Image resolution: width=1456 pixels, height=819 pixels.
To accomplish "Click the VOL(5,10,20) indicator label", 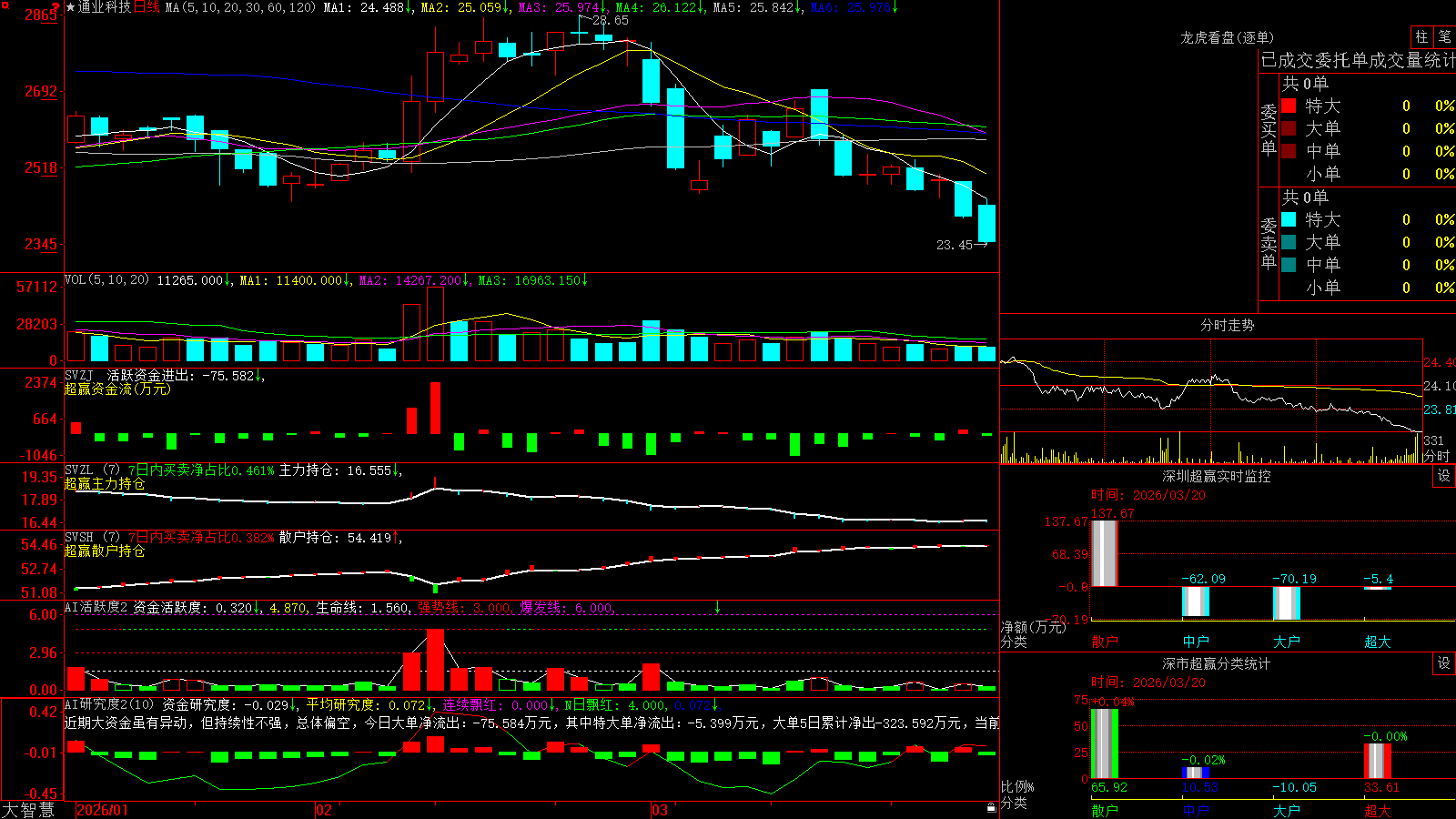I will [107, 279].
